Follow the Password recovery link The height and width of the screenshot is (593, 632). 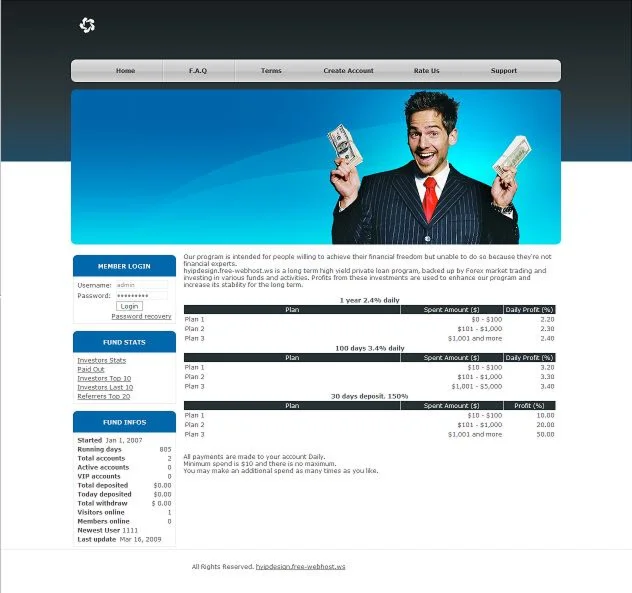pyautogui.click(x=141, y=316)
